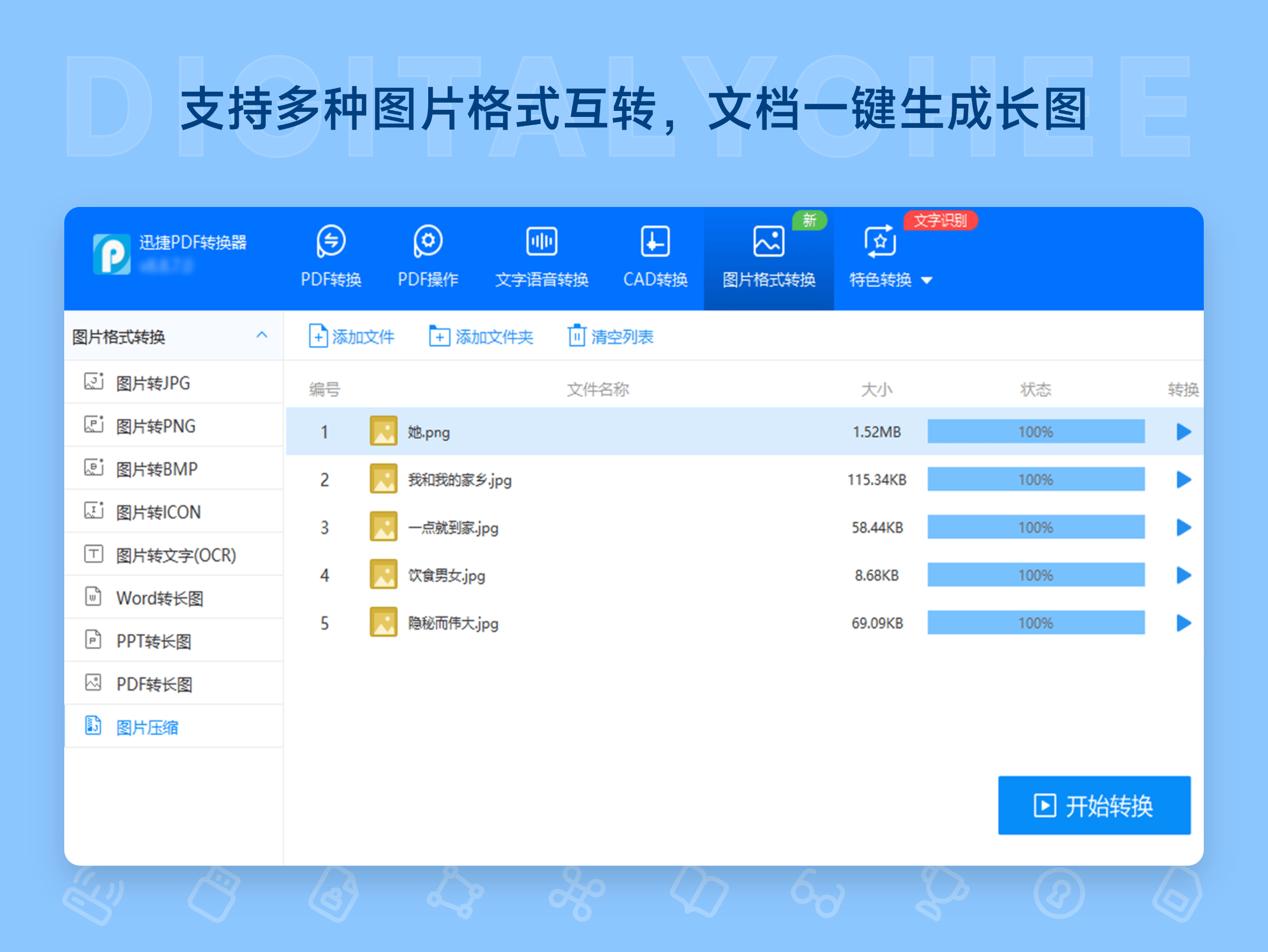This screenshot has width=1268, height=952.
Task: Click the convert arrow for 她.png
Action: pos(1183,432)
